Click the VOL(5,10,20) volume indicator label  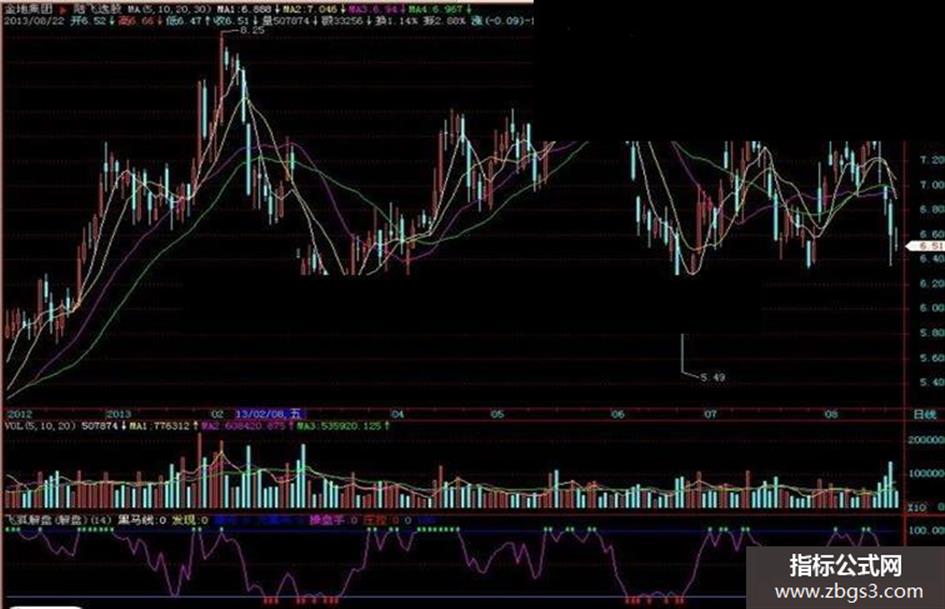(40, 426)
